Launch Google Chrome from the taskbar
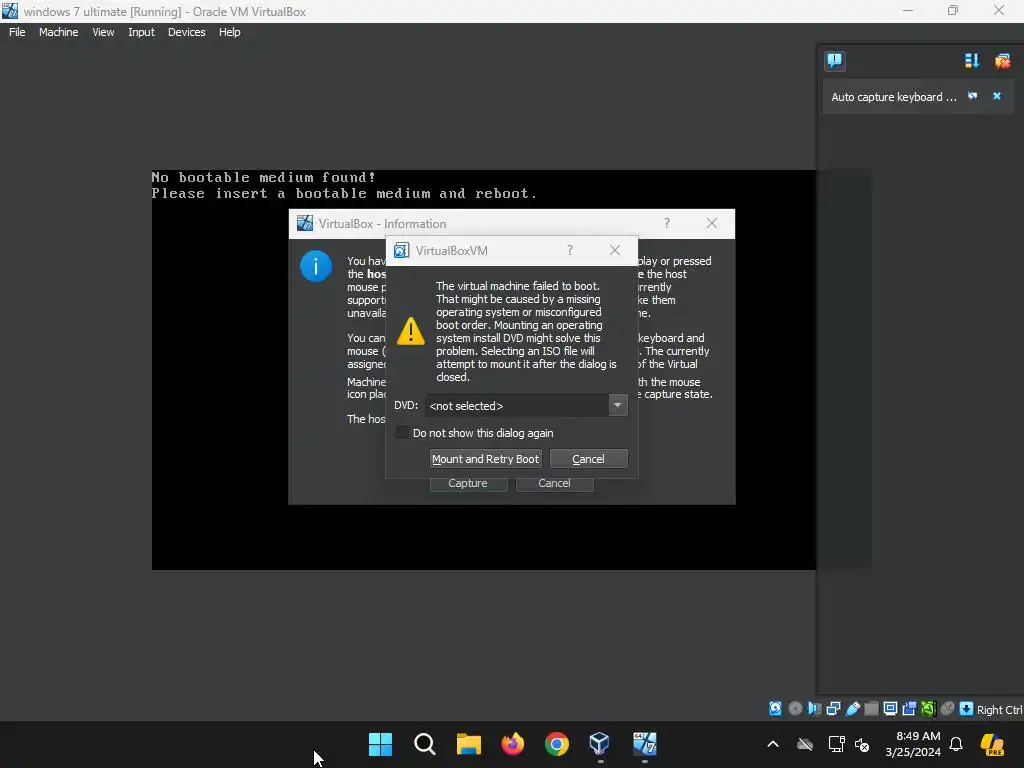This screenshot has height=768, width=1024. click(x=556, y=744)
